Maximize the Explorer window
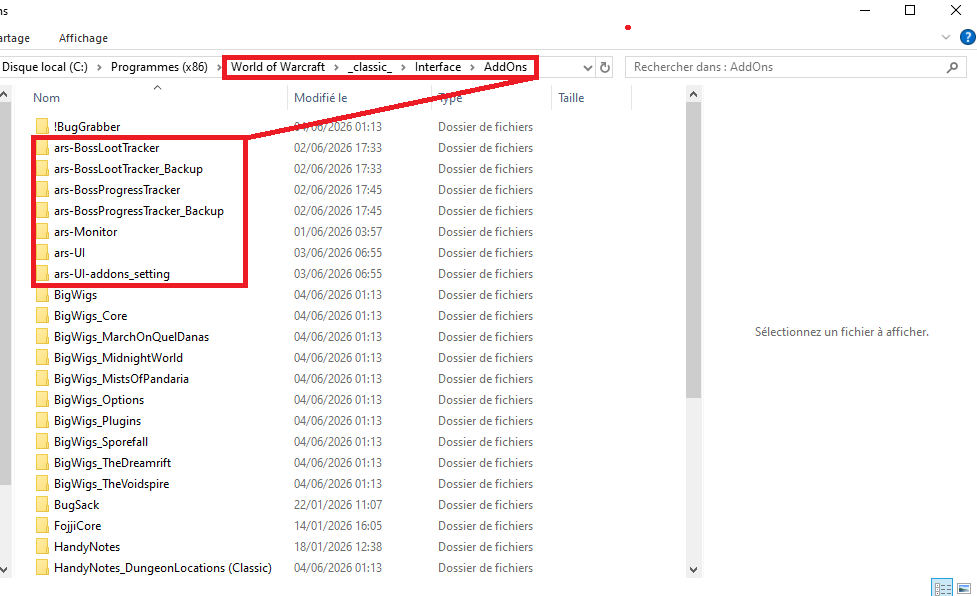 (910, 10)
